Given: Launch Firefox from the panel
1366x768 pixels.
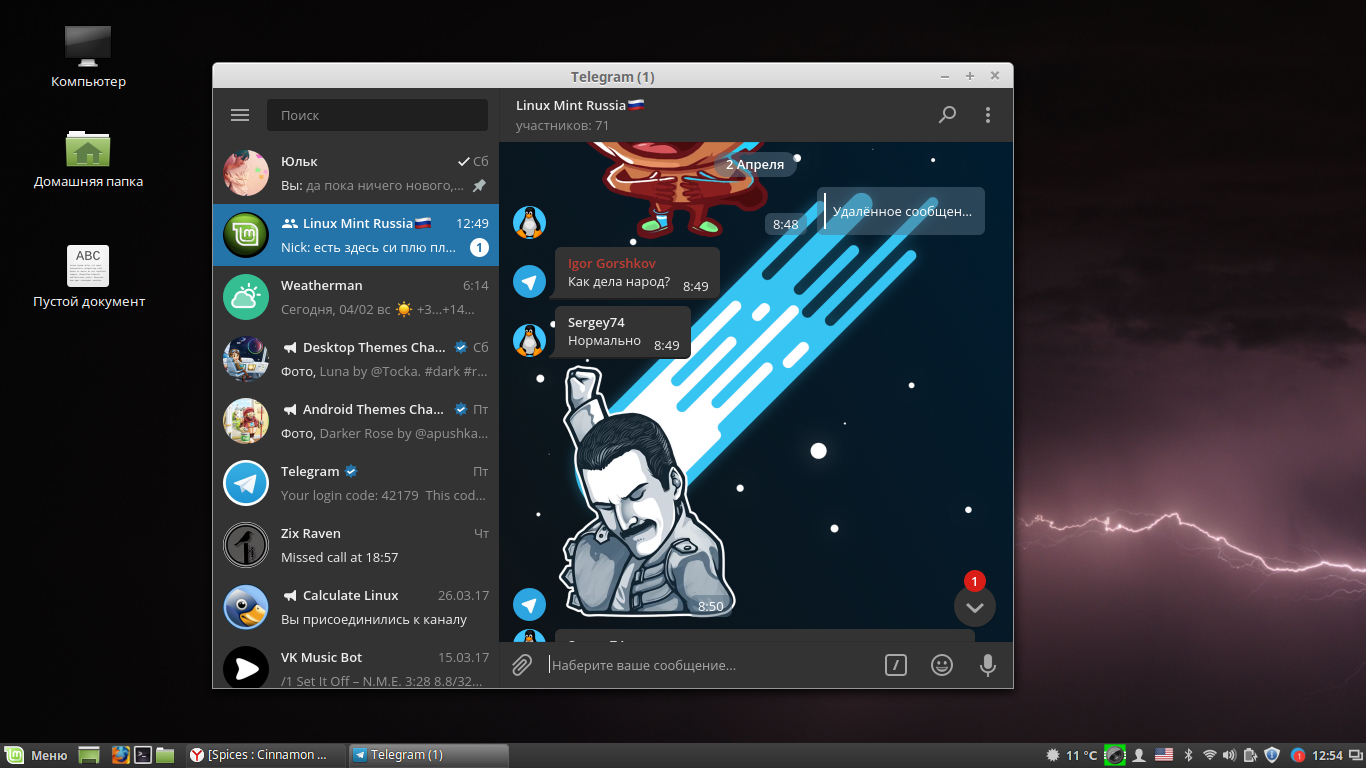Looking at the screenshot, I should [121, 755].
